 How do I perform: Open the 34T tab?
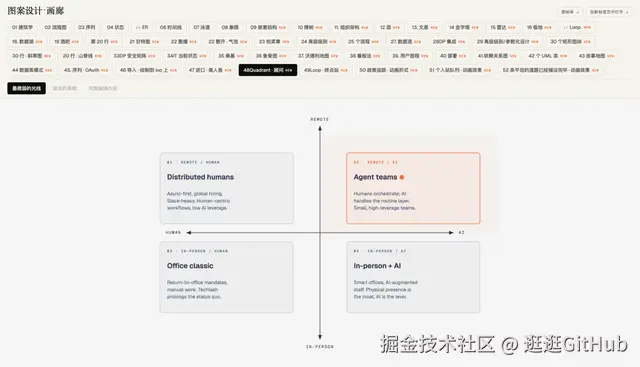point(187,56)
